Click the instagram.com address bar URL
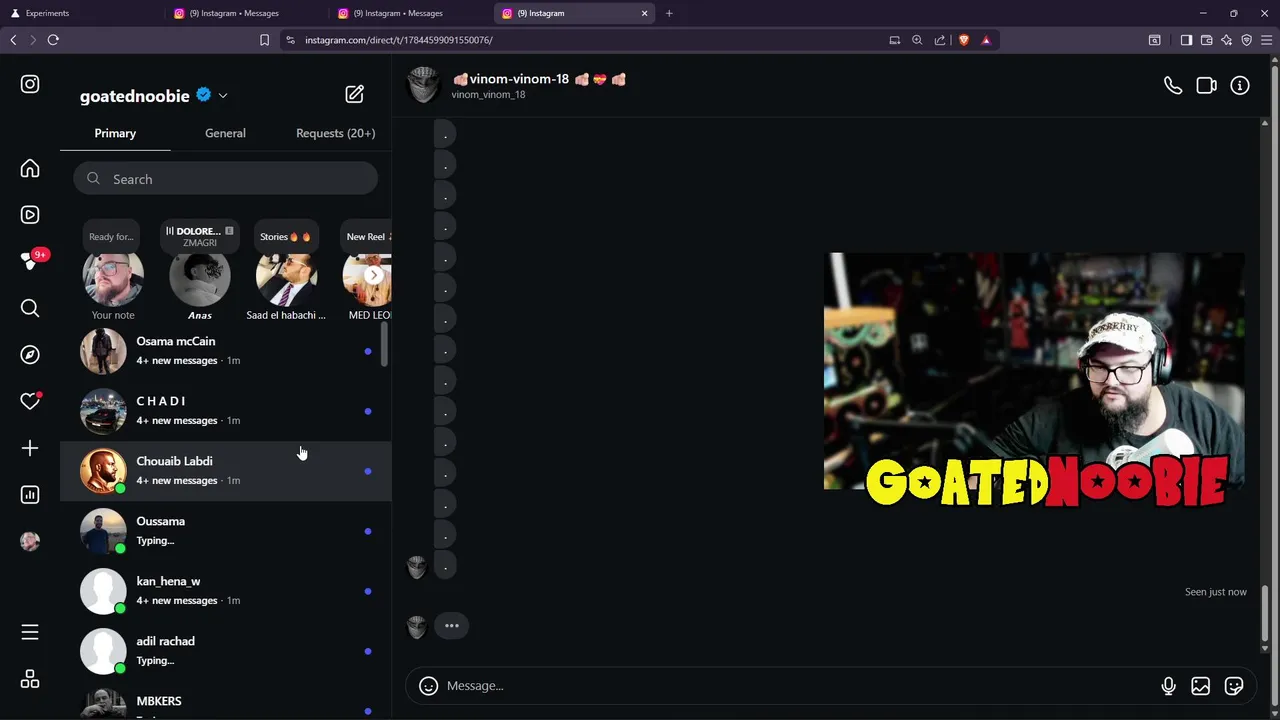 (399, 40)
